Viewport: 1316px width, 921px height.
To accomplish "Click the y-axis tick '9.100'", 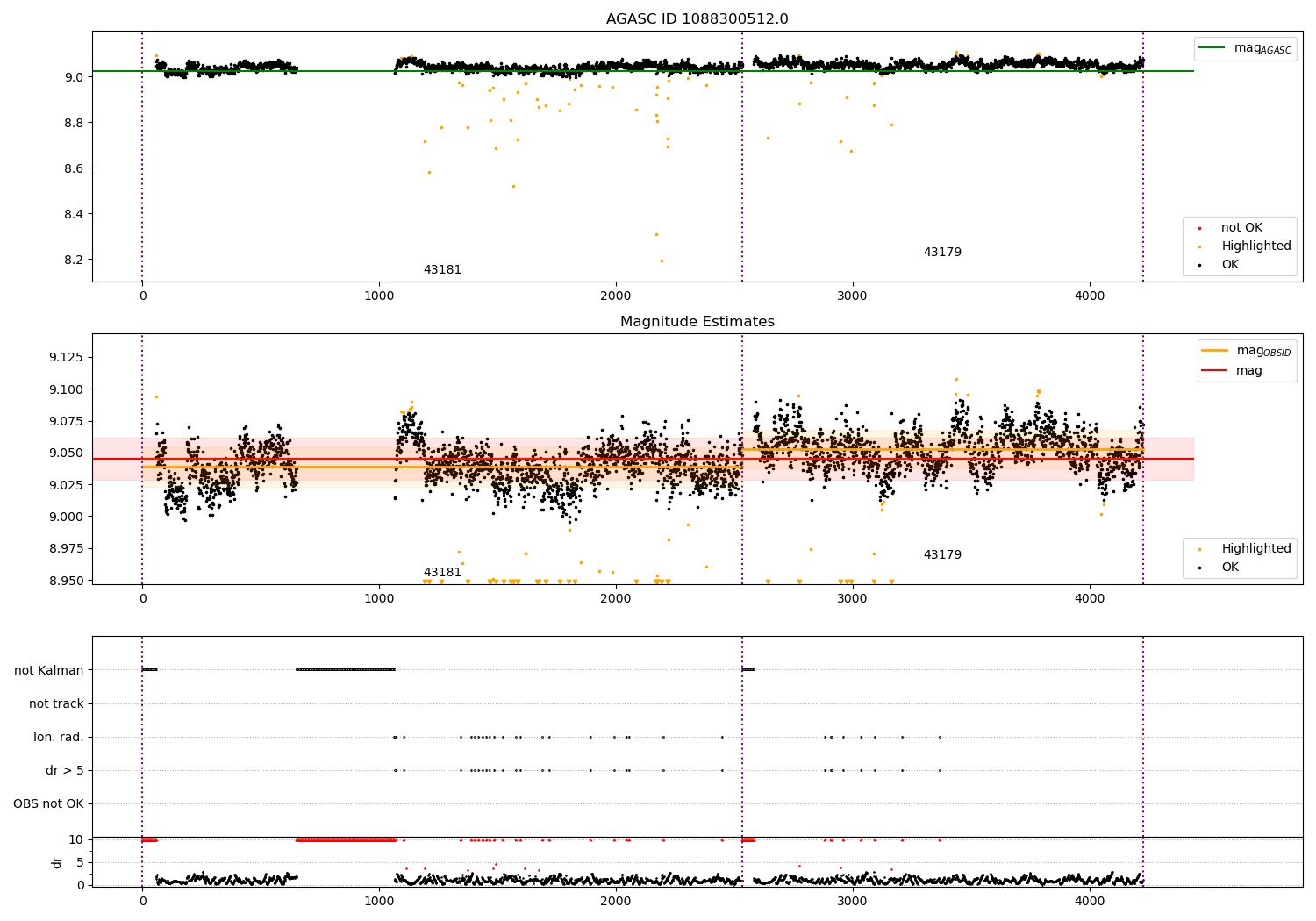I will click(x=67, y=389).
